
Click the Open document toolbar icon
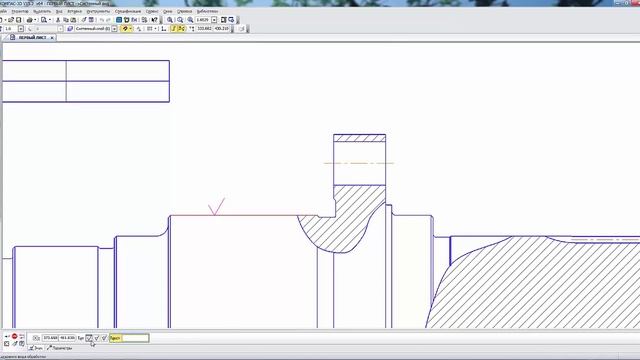pyautogui.click(x=11, y=20)
